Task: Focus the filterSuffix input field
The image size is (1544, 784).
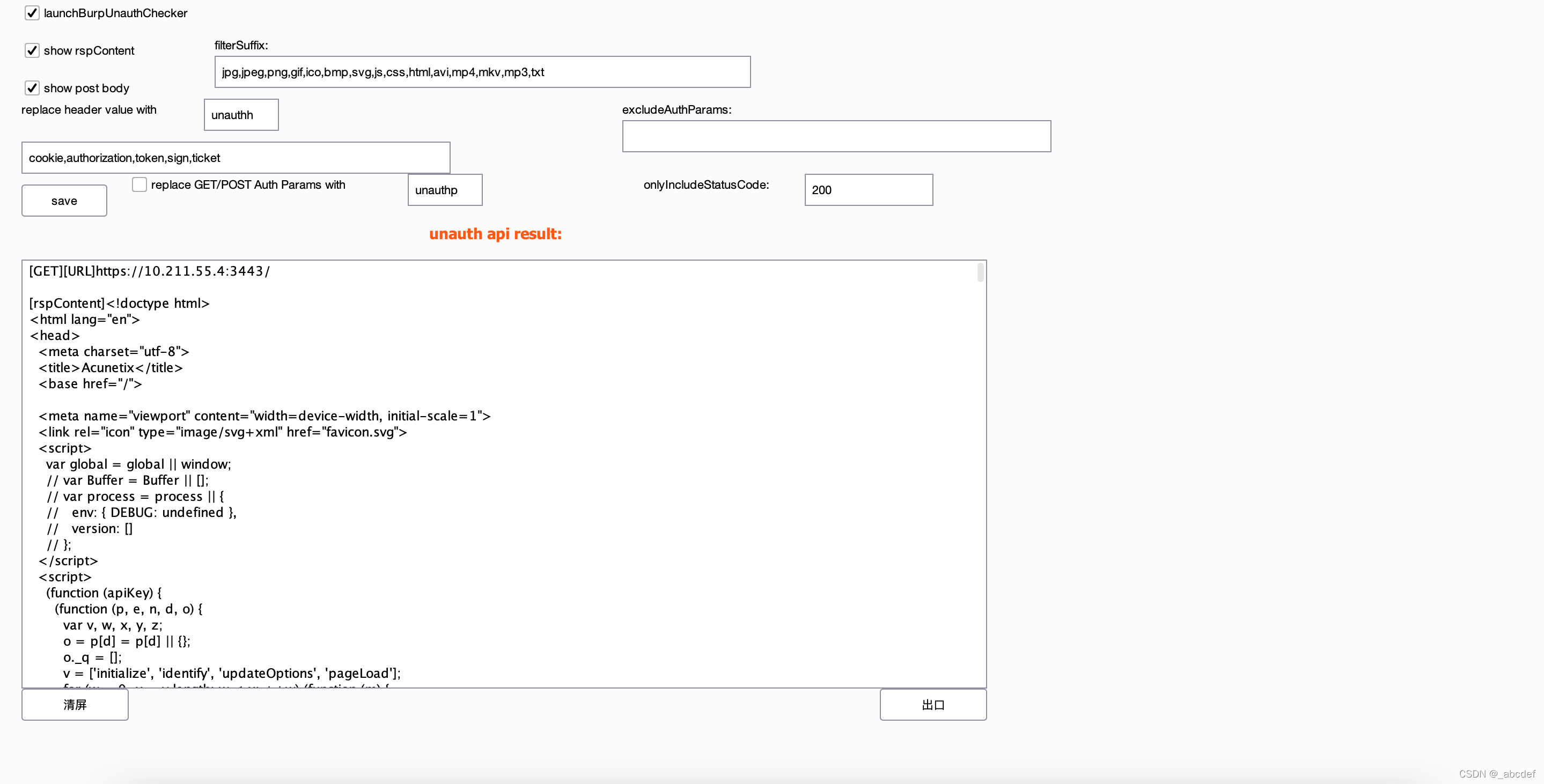Action: tap(482, 72)
